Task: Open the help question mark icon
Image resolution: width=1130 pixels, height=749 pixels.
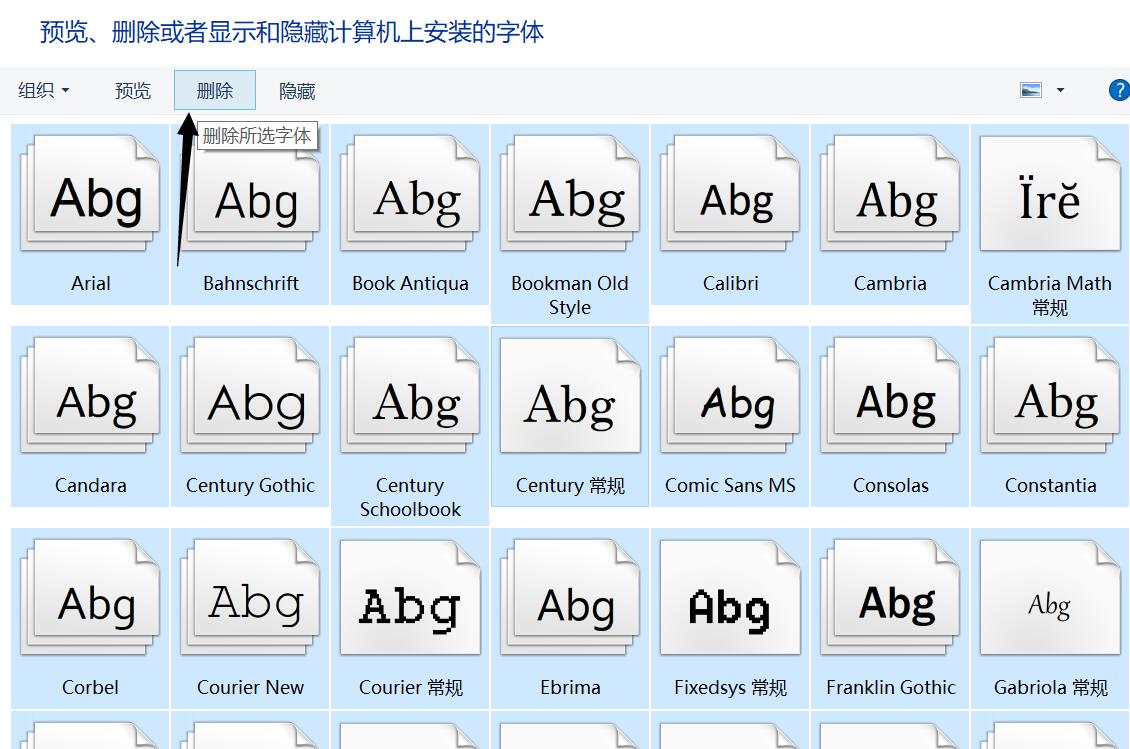Action: pos(1119,90)
